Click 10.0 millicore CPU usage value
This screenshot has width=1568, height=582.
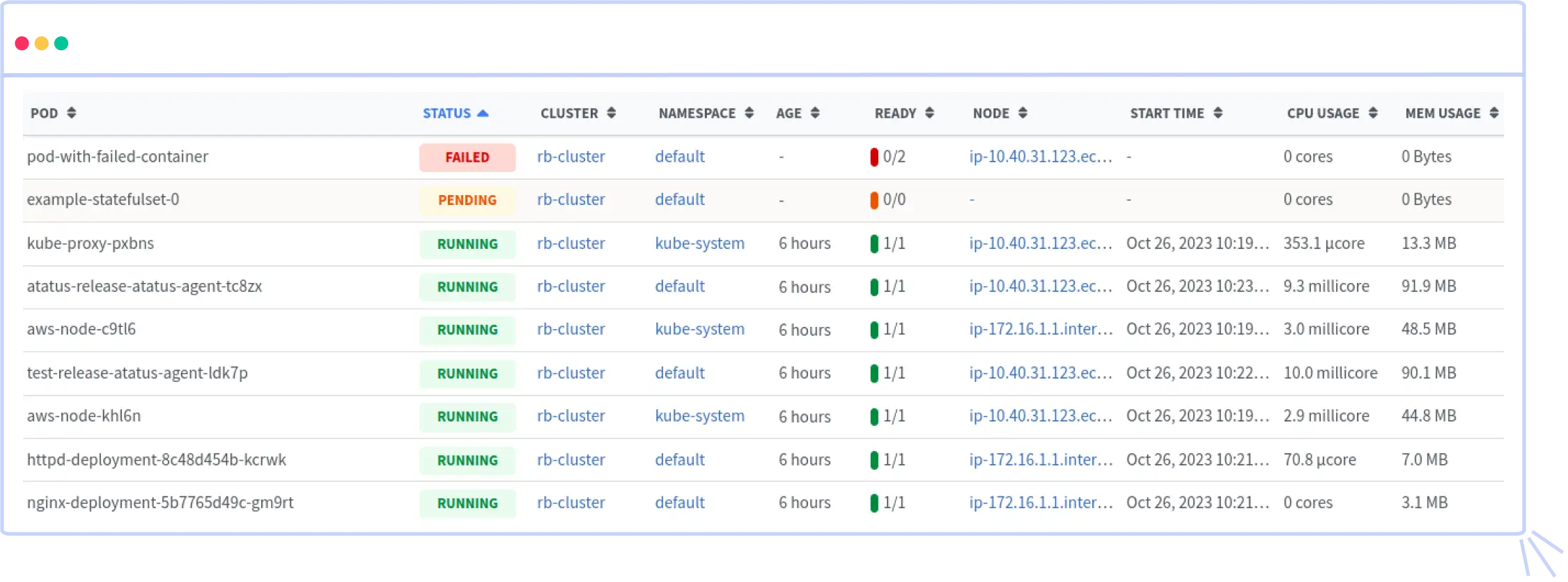pos(1330,373)
